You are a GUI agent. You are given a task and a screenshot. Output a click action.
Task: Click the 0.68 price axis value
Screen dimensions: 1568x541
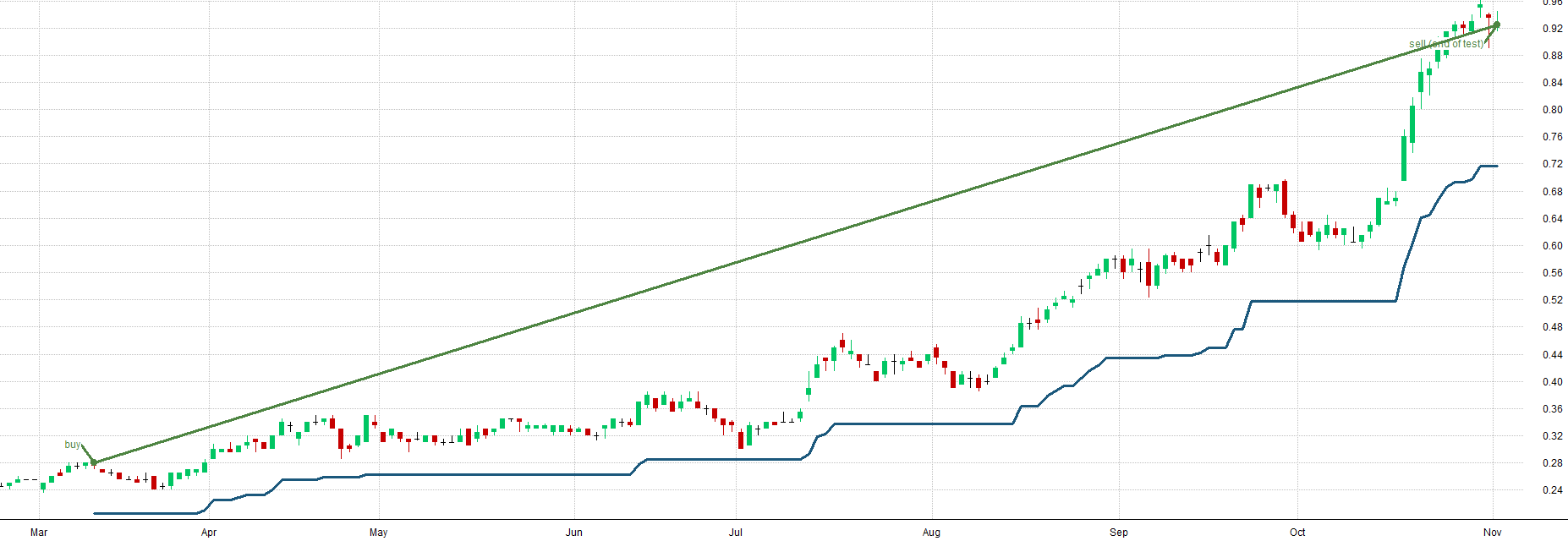pos(1553,192)
